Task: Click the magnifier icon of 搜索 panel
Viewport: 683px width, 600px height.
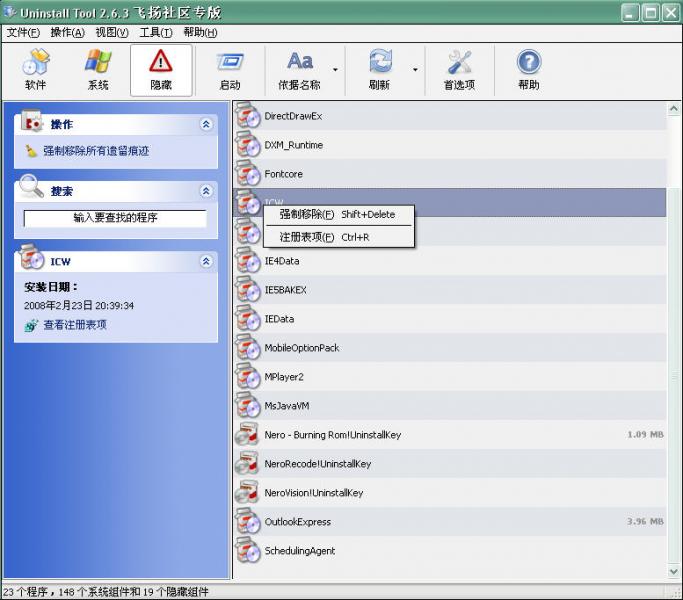Action: pos(31,186)
